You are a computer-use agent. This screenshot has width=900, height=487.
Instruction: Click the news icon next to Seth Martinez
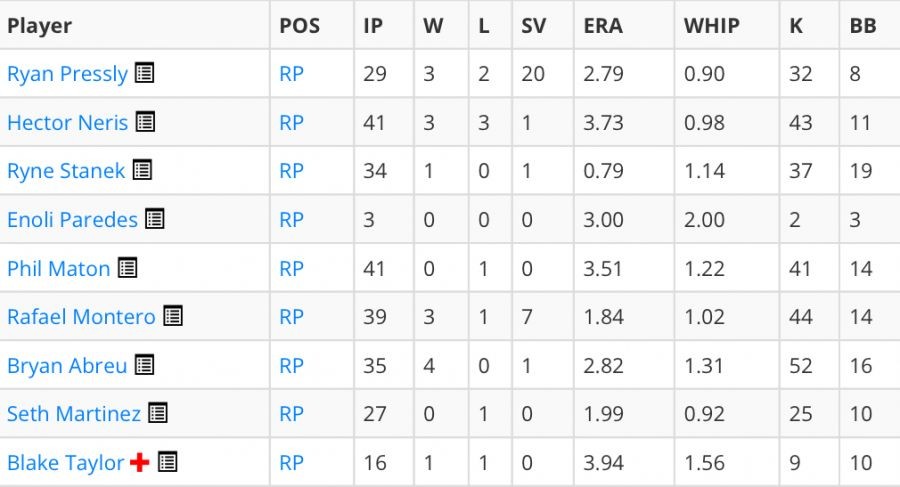click(x=157, y=413)
